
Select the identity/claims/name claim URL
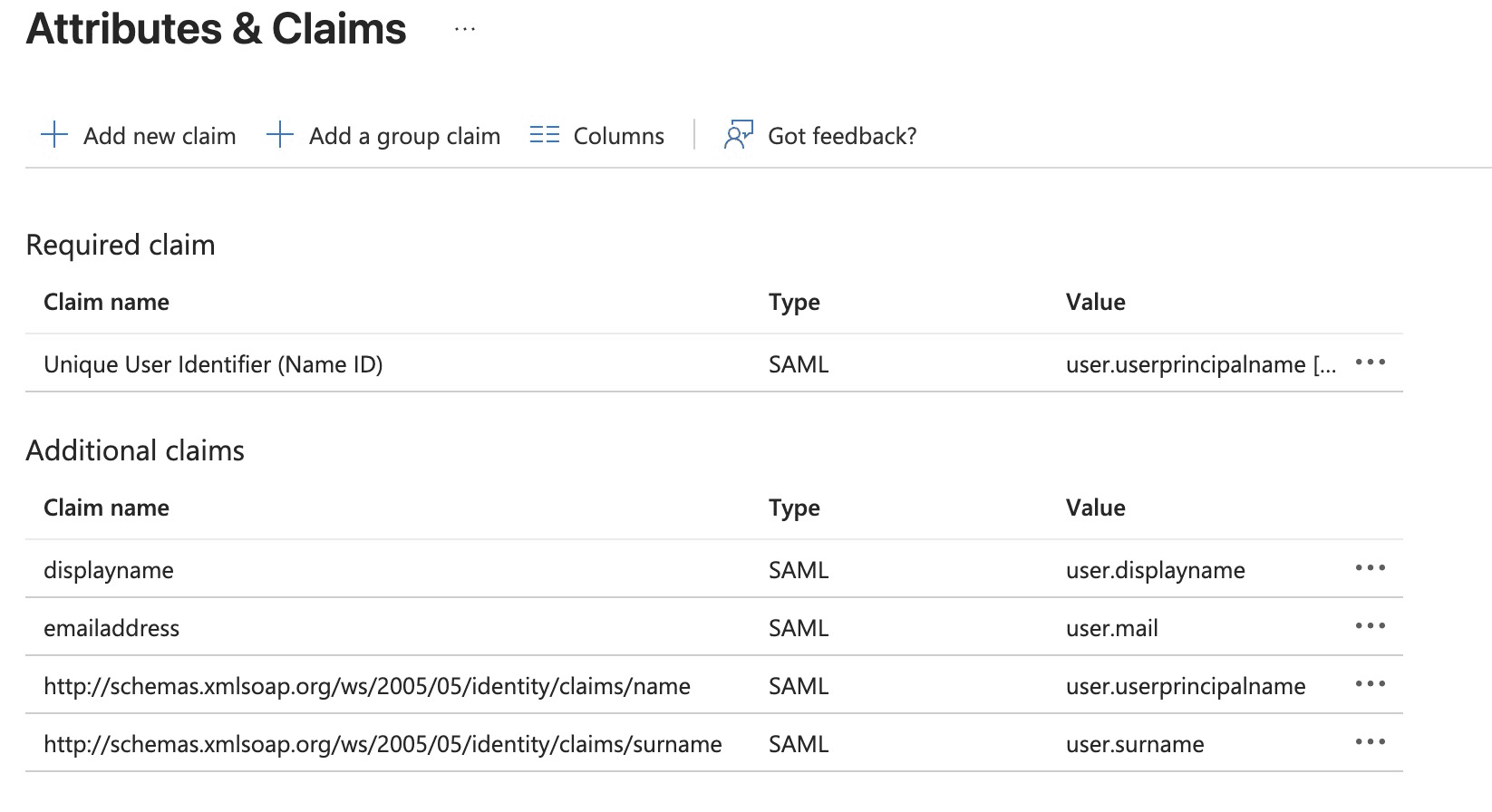367,686
